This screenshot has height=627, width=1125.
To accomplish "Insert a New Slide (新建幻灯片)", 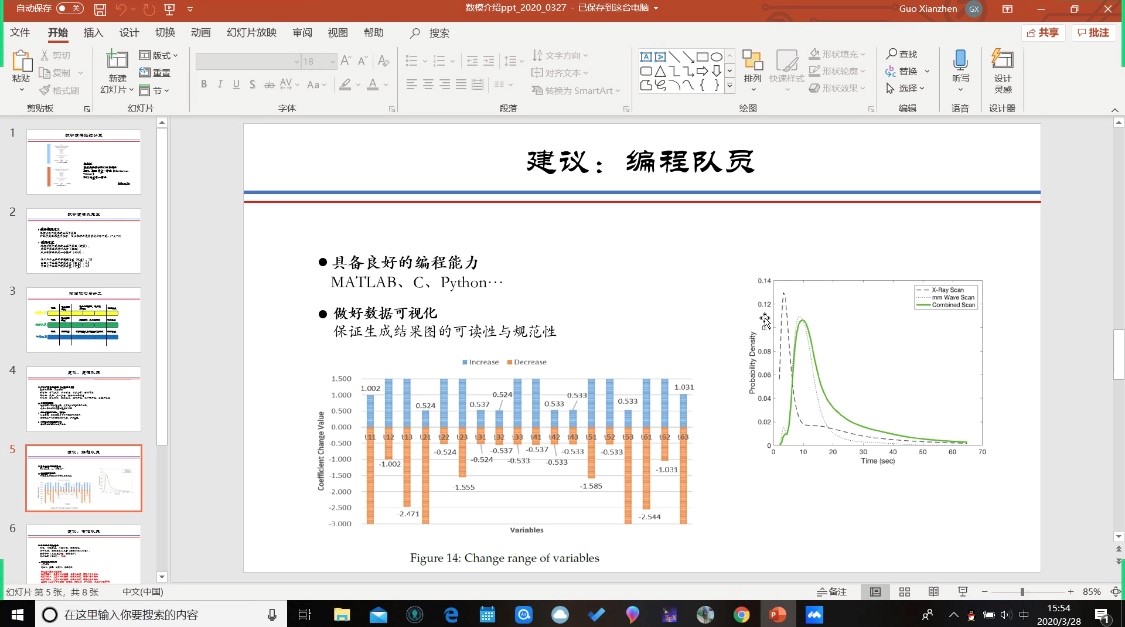I will (x=118, y=68).
